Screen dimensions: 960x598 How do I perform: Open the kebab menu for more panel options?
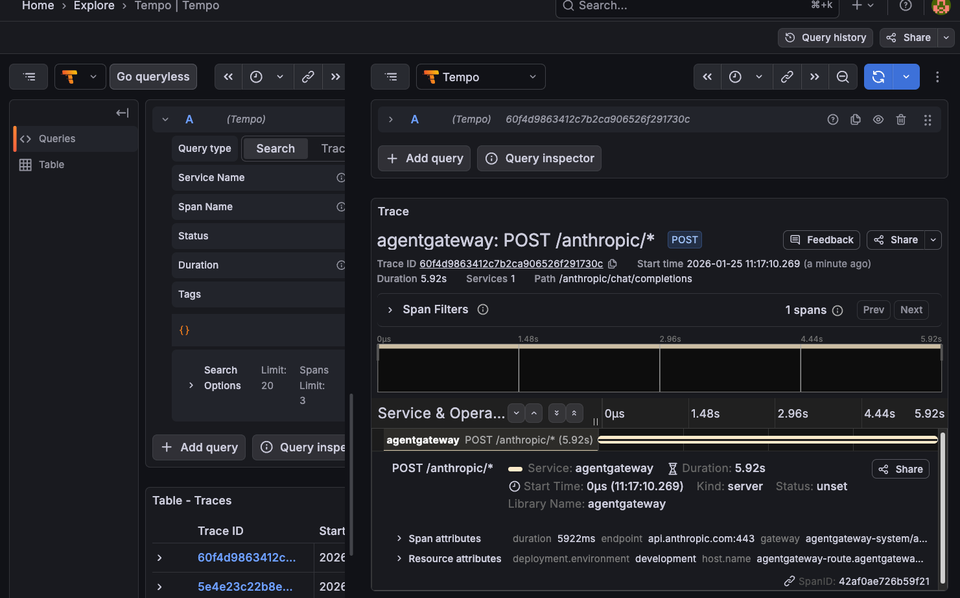[x=937, y=76]
